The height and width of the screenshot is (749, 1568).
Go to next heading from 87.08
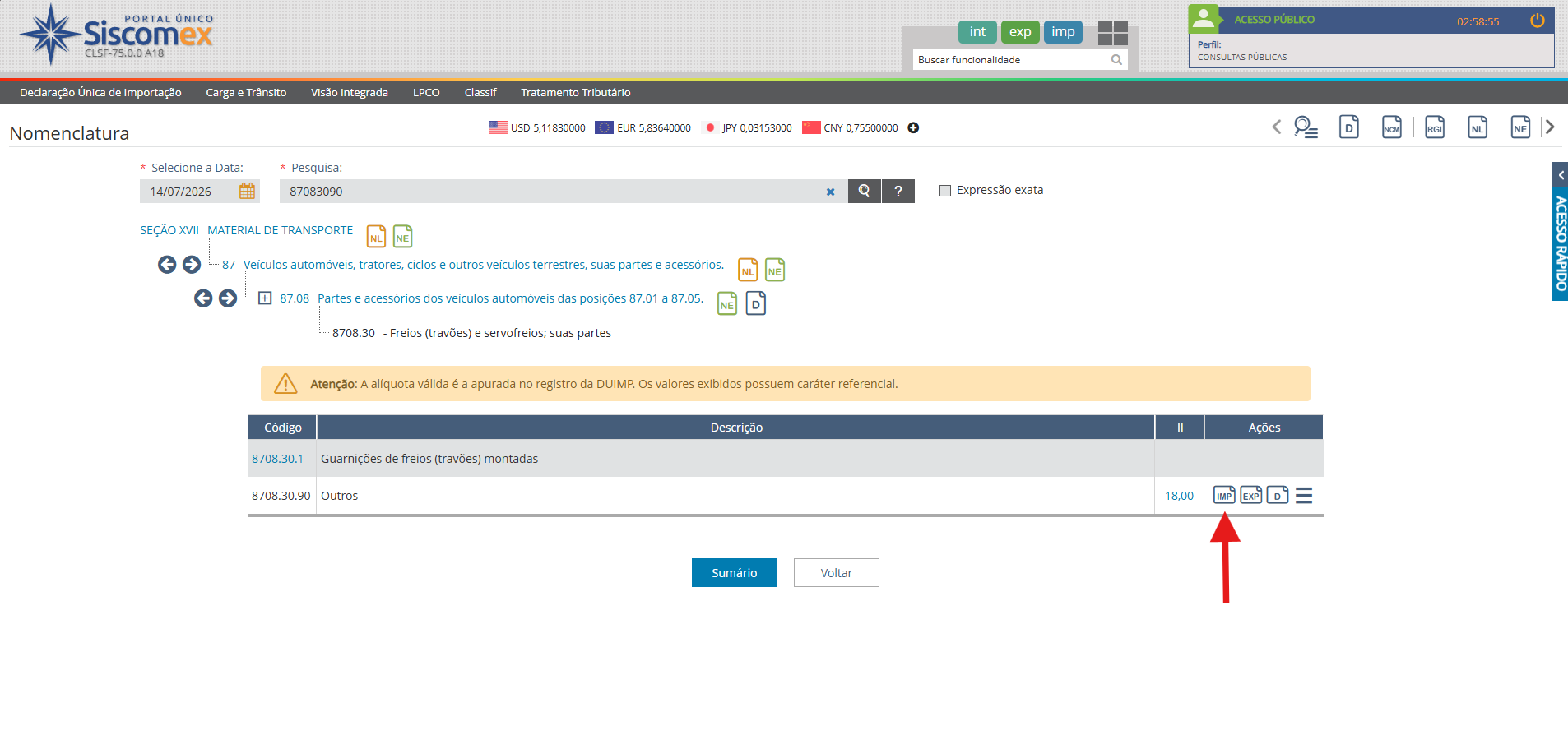pos(228,298)
